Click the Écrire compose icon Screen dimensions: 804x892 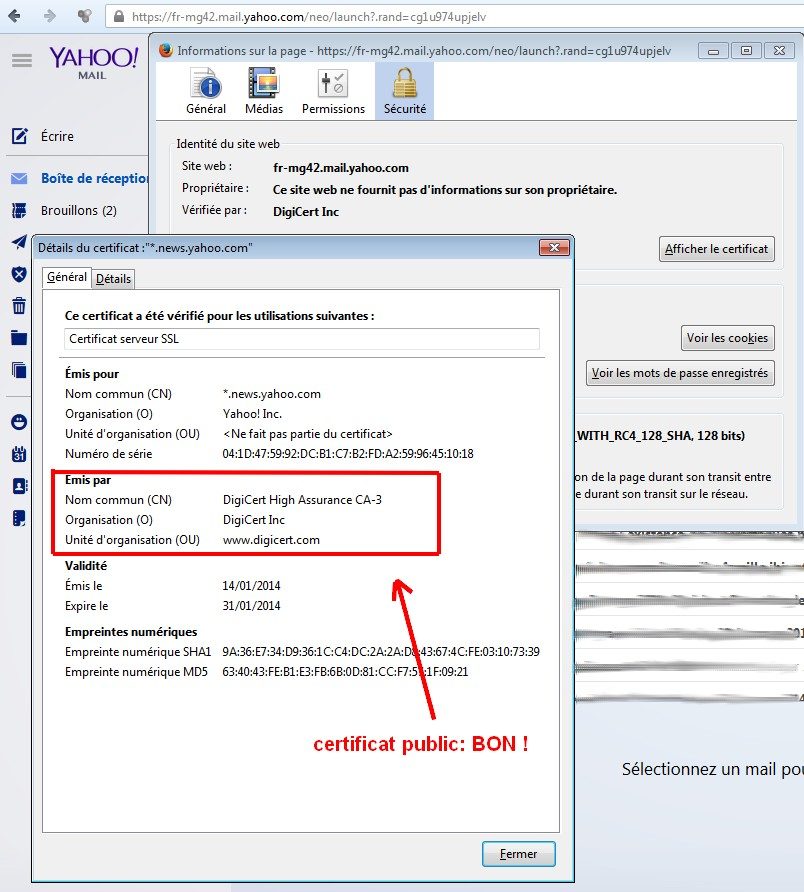point(19,136)
